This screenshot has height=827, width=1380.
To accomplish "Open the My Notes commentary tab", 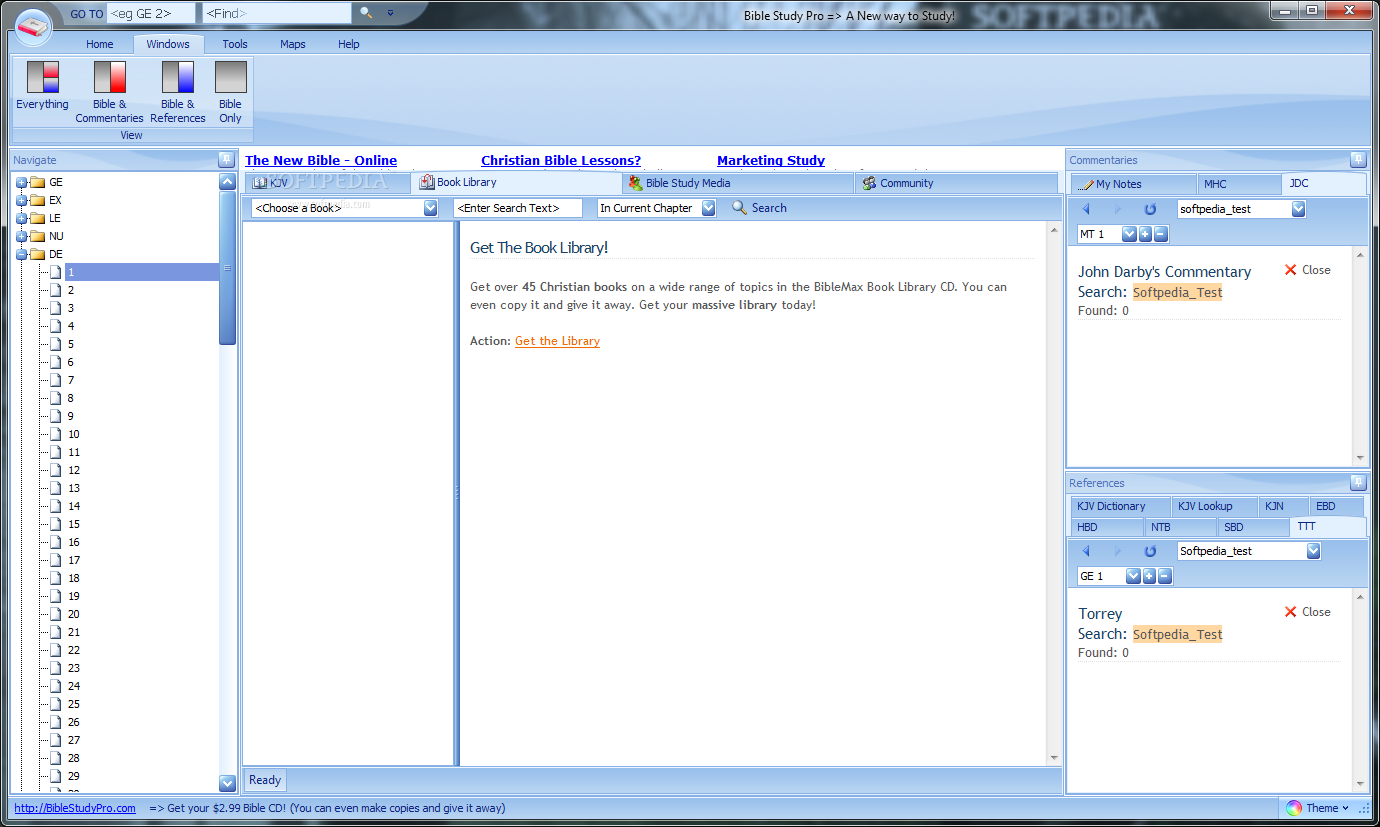I will (x=1133, y=184).
